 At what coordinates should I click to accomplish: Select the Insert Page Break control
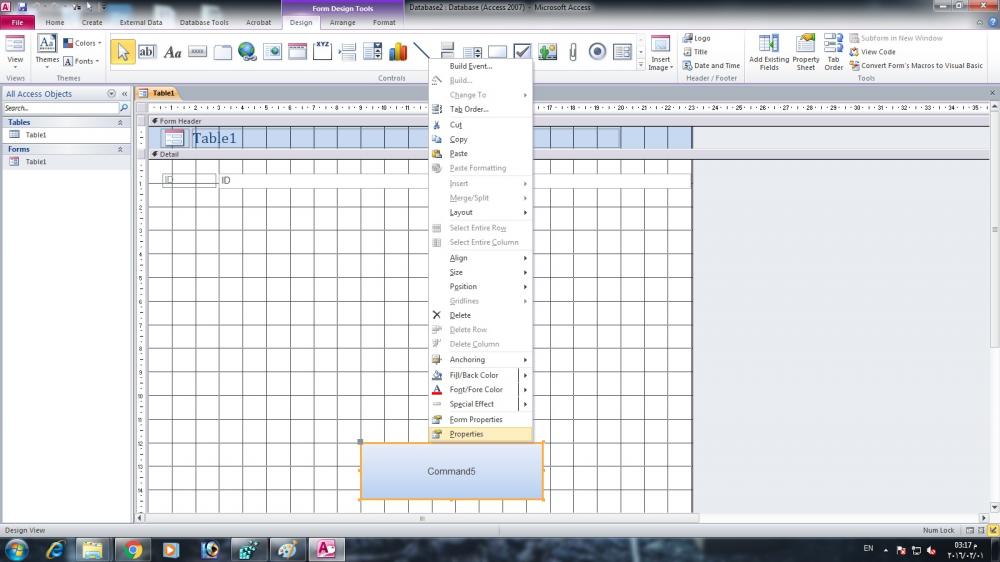pyautogui.click(x=348, y=52)
